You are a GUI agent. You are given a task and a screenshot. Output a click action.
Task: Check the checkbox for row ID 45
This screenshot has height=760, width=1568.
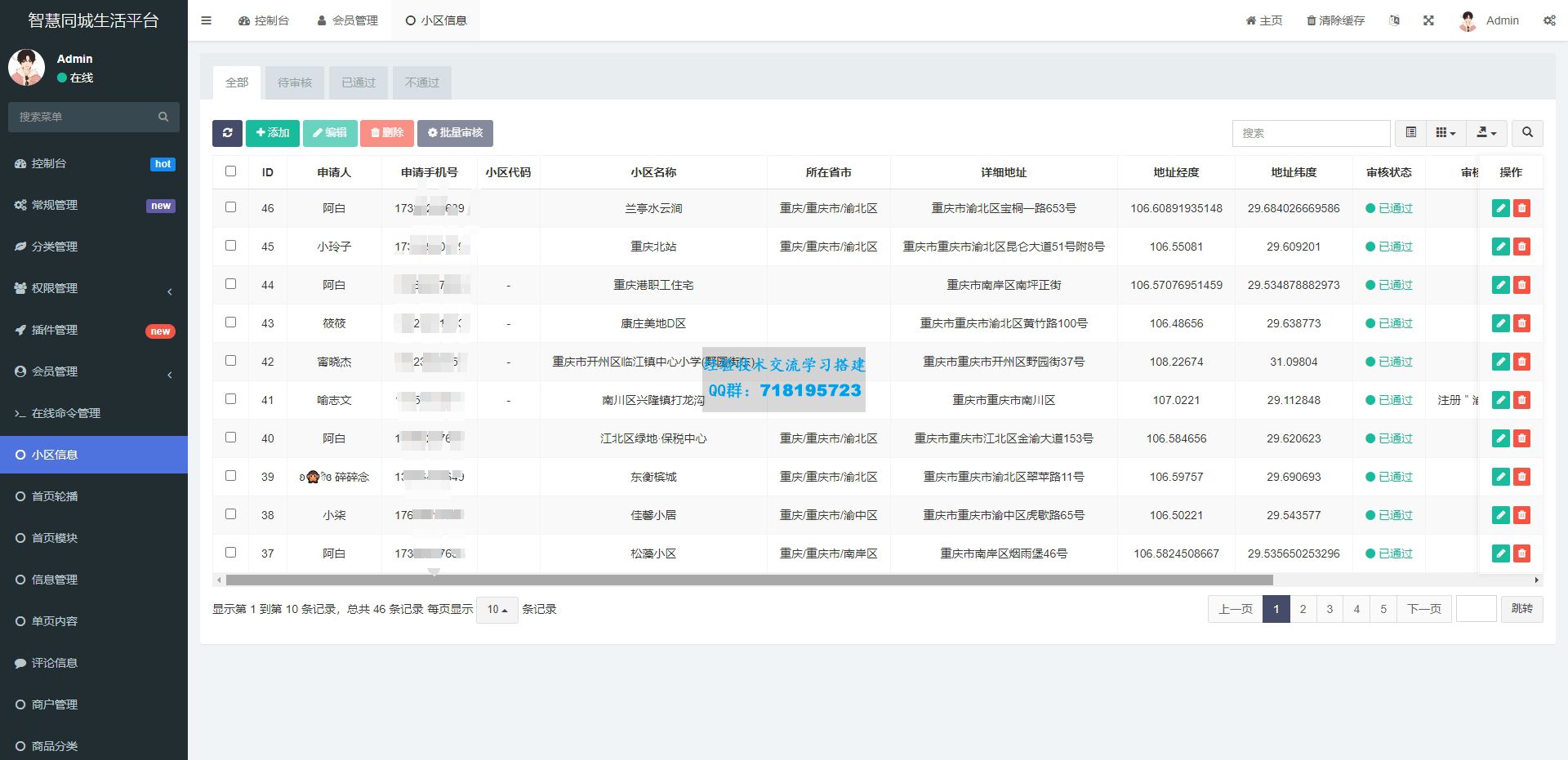click(x=230, y=246)
